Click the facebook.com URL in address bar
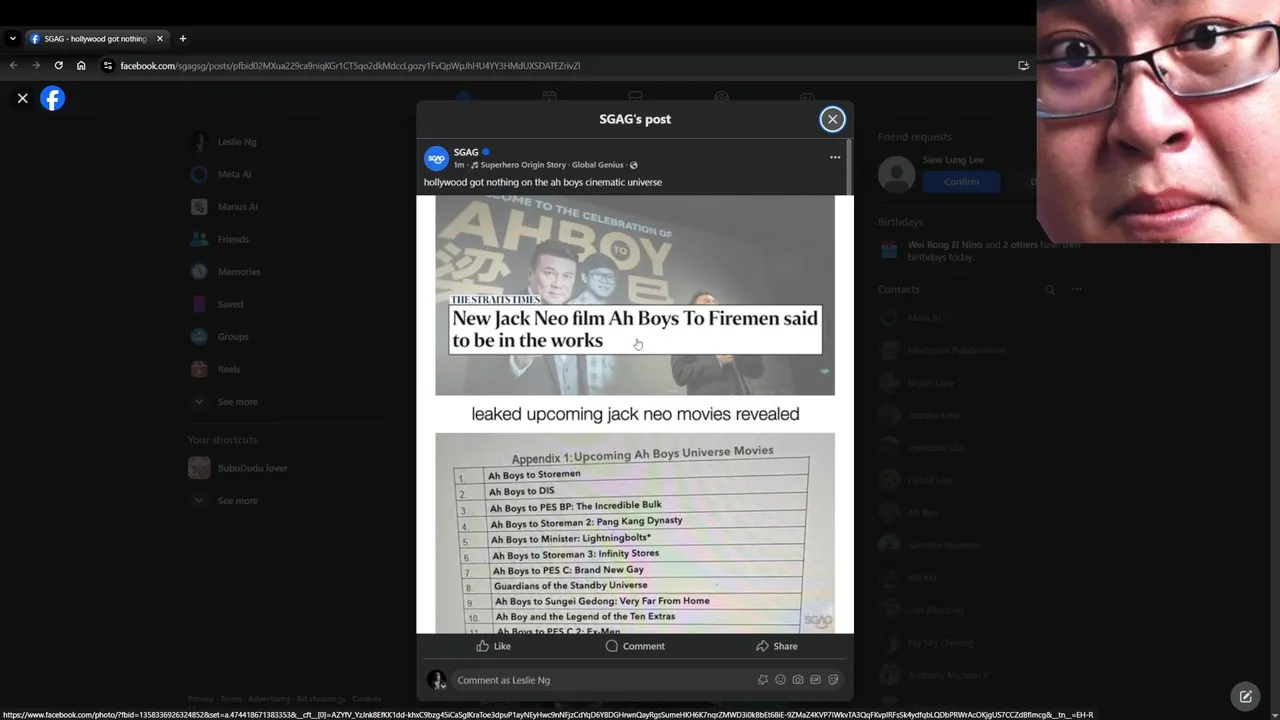 pos(350,66)
